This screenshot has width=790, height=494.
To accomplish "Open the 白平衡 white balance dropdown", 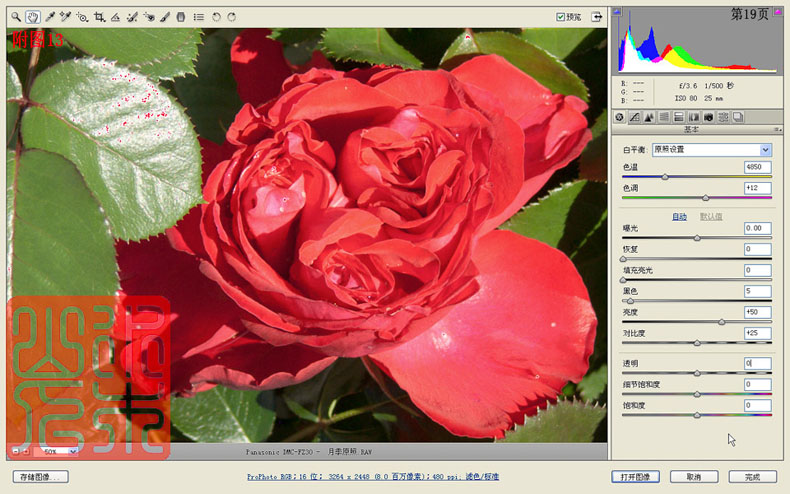I will pyautogui.click(x=711, y=150).
